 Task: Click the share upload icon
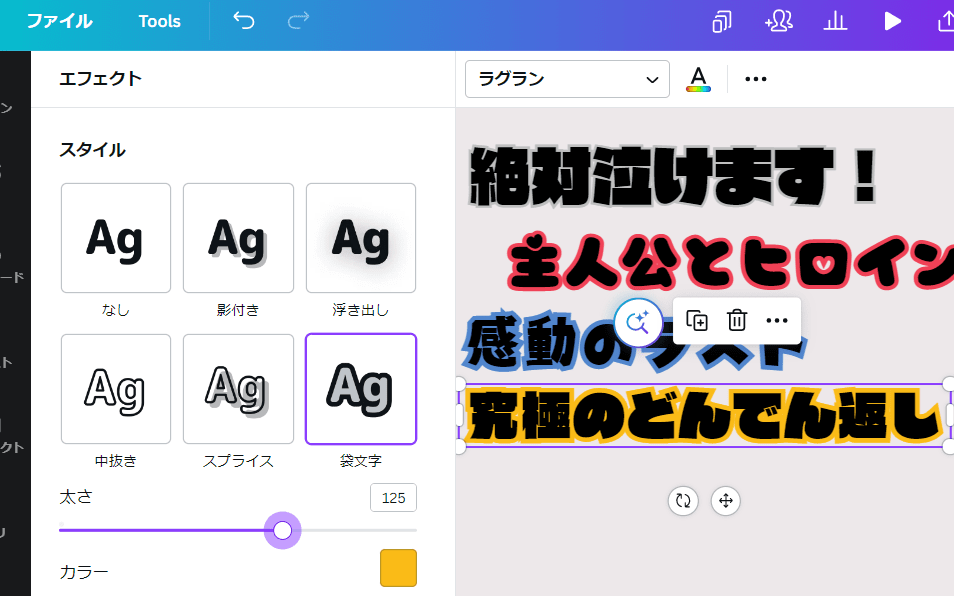(x=945, y=21)
